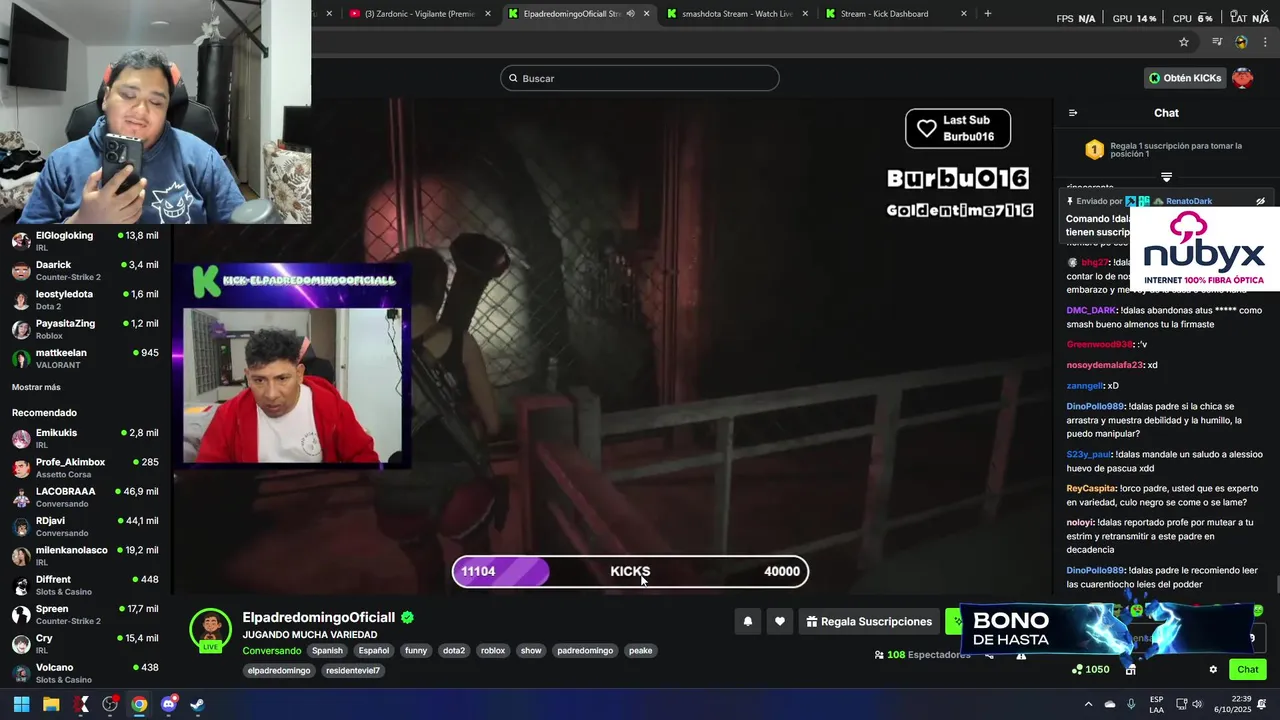
Task: Open Profe_Akimbox recommended channel
Action: pos(85,467)
